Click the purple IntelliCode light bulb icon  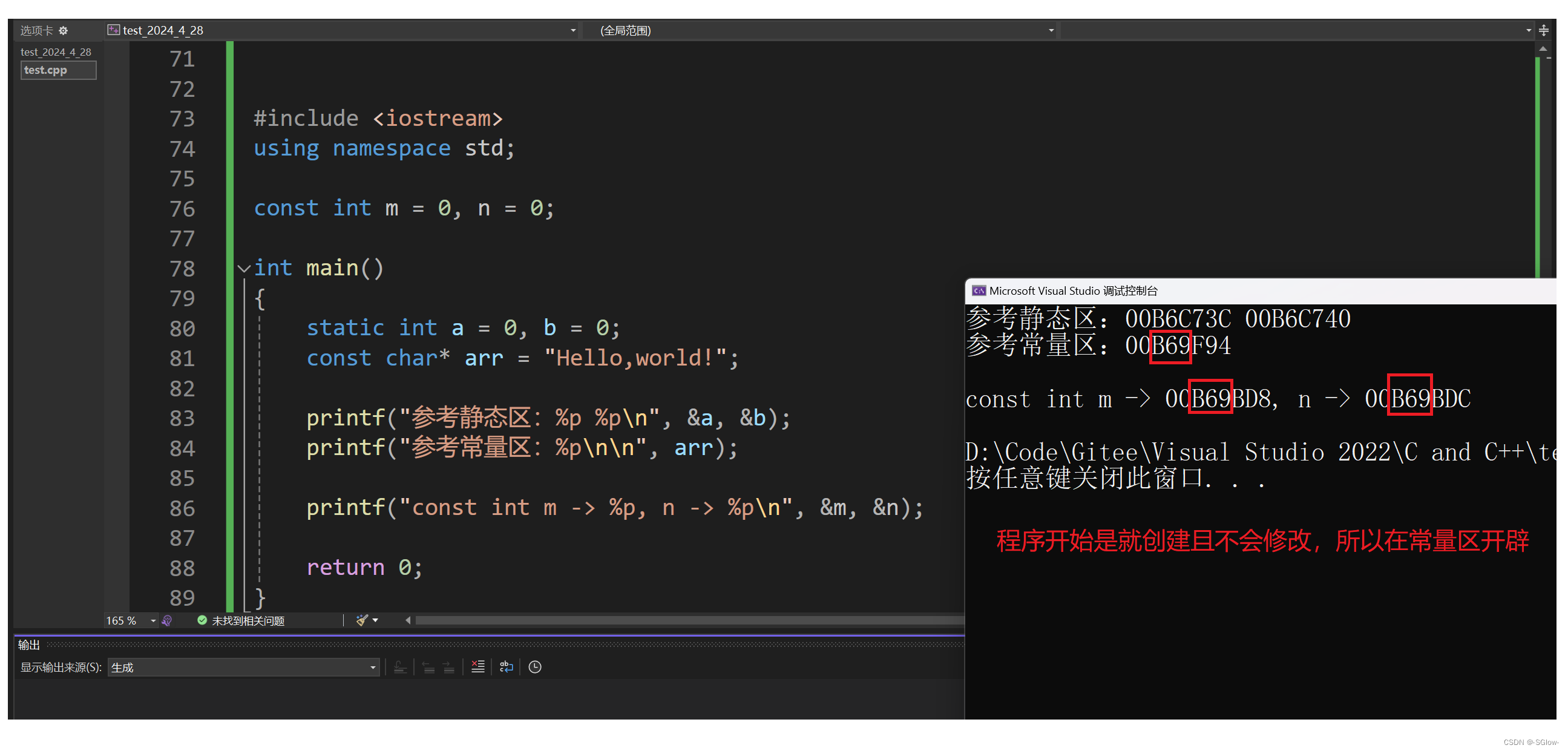pos(167,620)
